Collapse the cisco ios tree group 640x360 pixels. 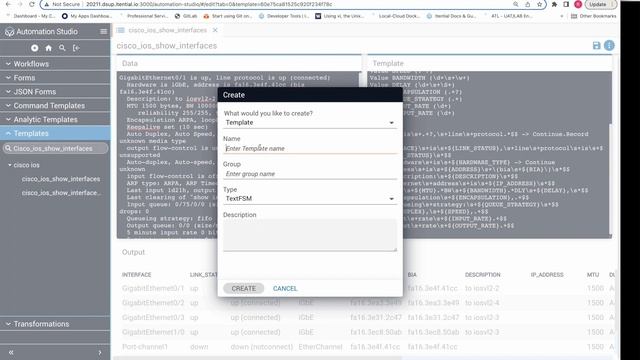pyautogui.click(x=10, y=165)
